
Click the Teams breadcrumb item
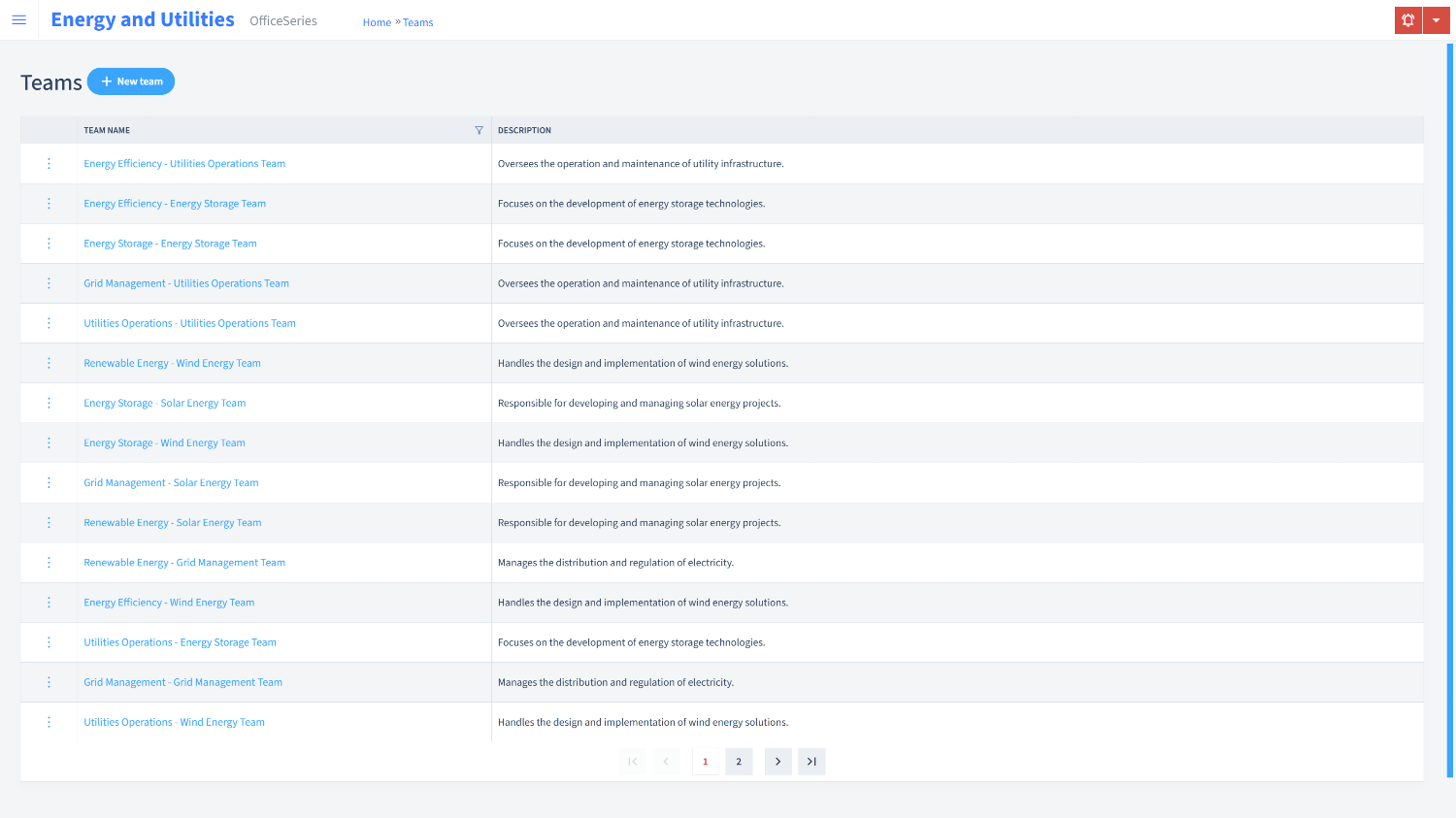point(418,22)
